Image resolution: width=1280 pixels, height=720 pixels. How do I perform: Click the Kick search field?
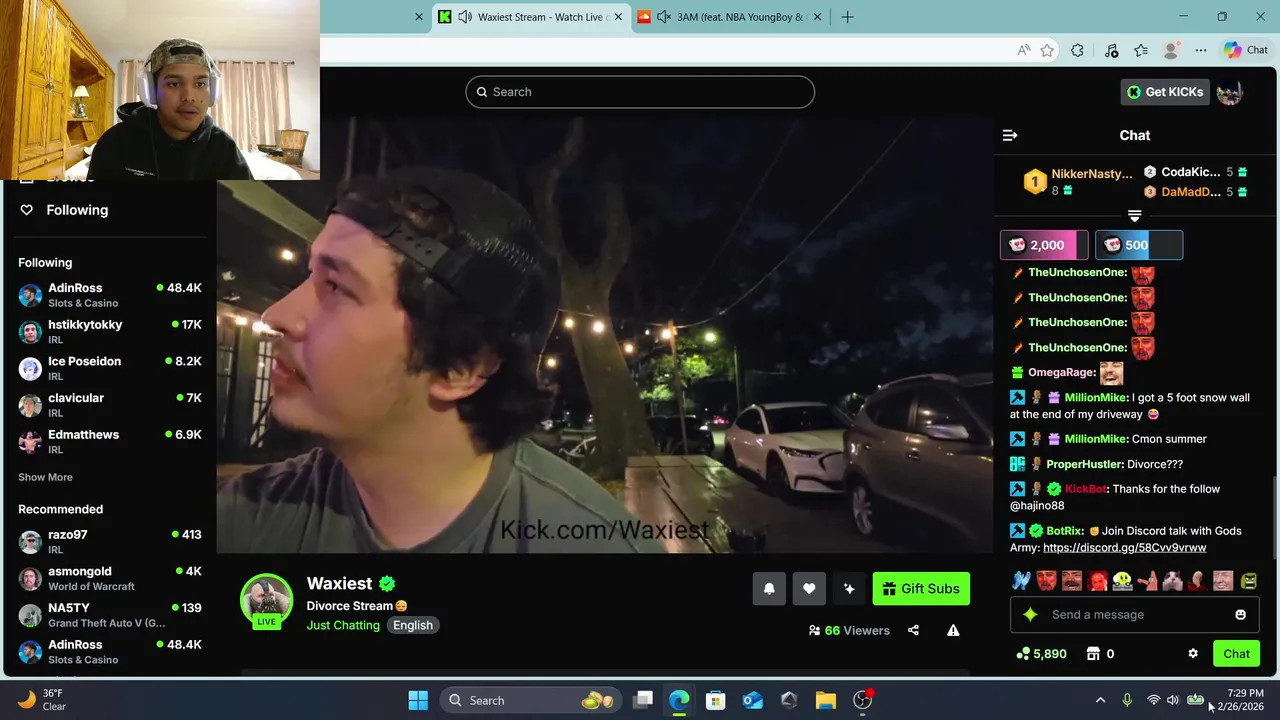click(640, 92)
